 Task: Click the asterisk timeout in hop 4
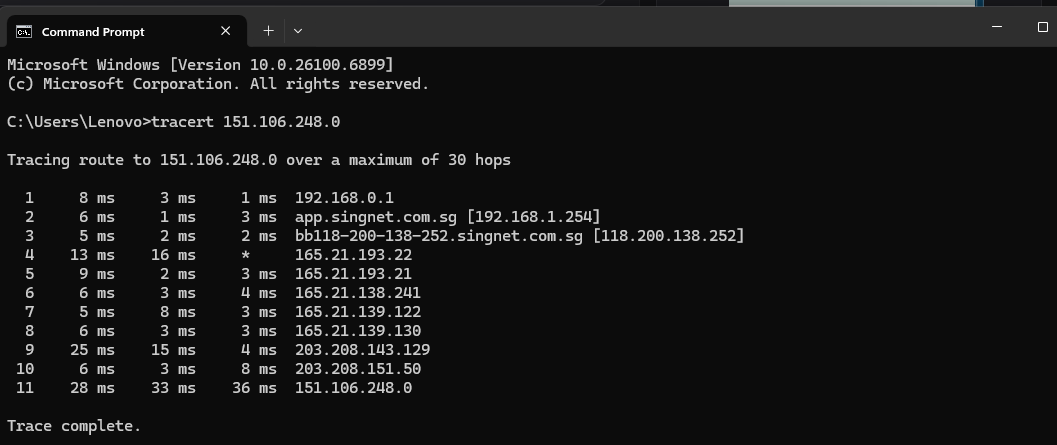[245, 255]
